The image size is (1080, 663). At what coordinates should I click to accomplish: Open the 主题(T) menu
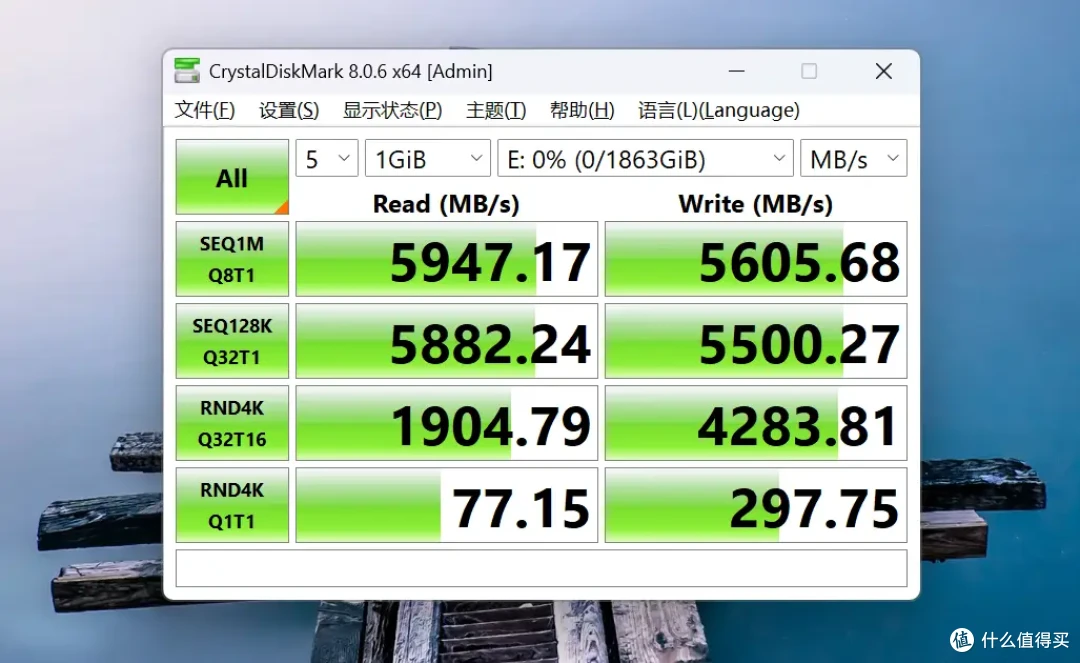point(496,110)
